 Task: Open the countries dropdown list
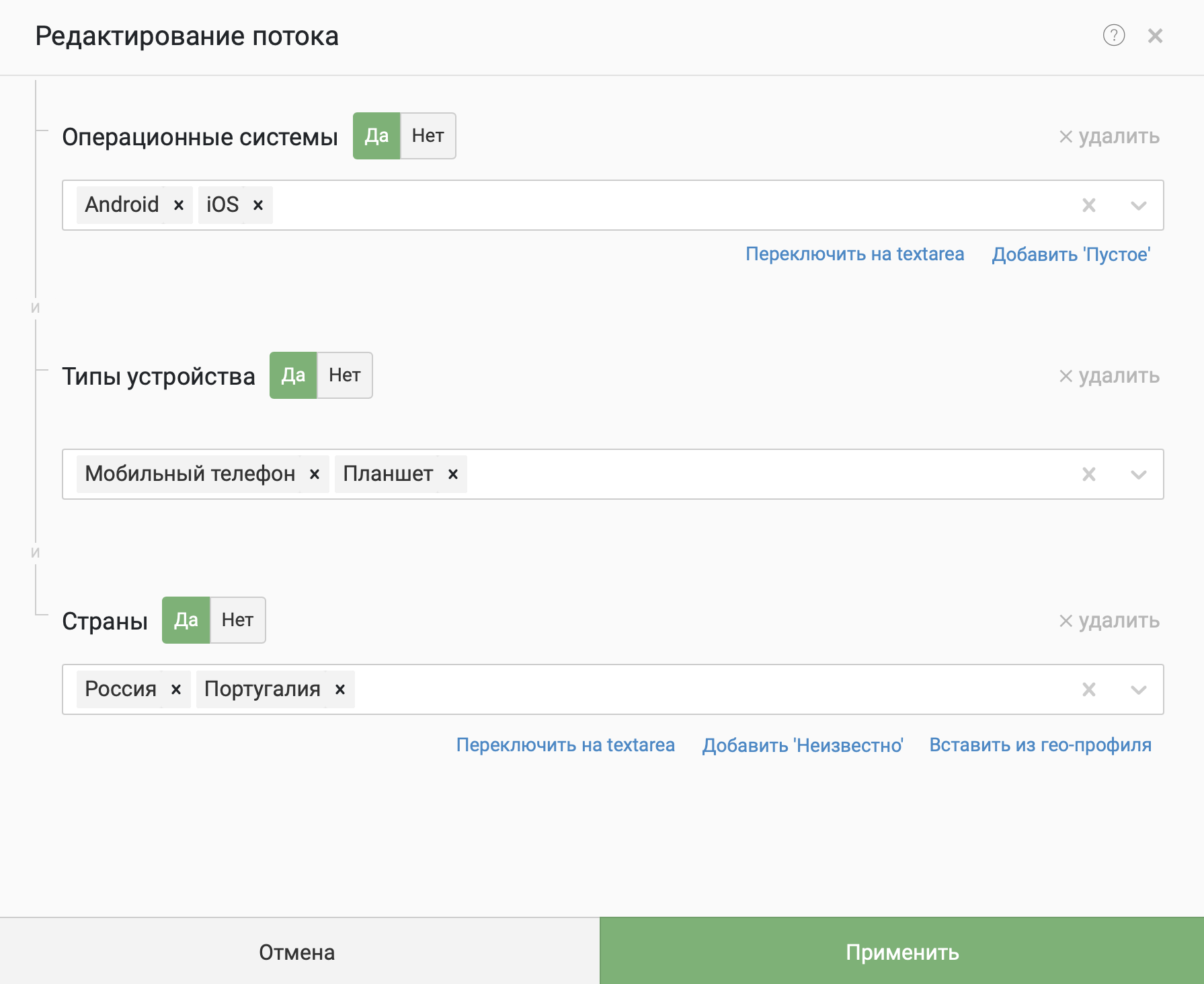[x=1138, y=689]
